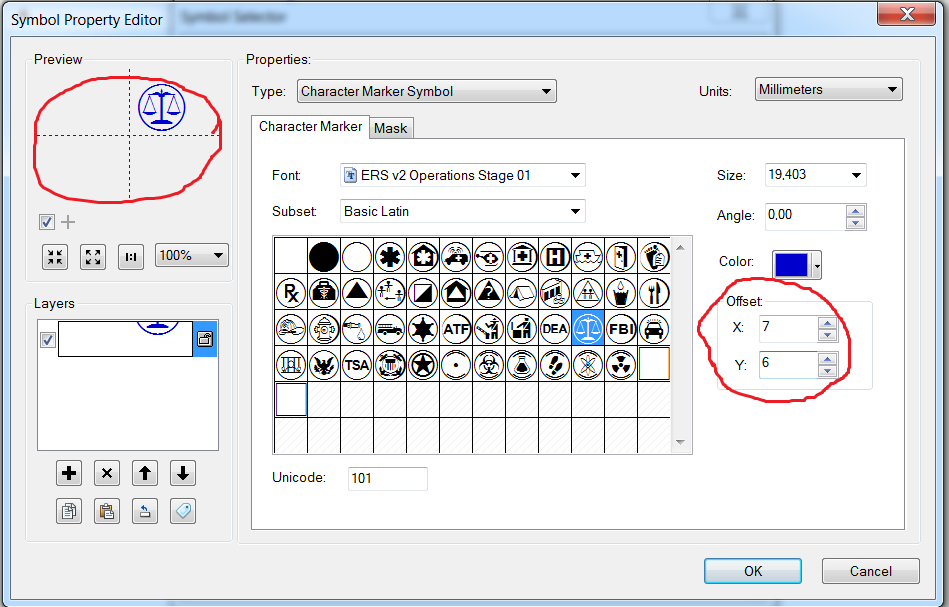Choose the DEA symbol in the character grid
This screenshot has height=607, width=949.
coord(554,327)
